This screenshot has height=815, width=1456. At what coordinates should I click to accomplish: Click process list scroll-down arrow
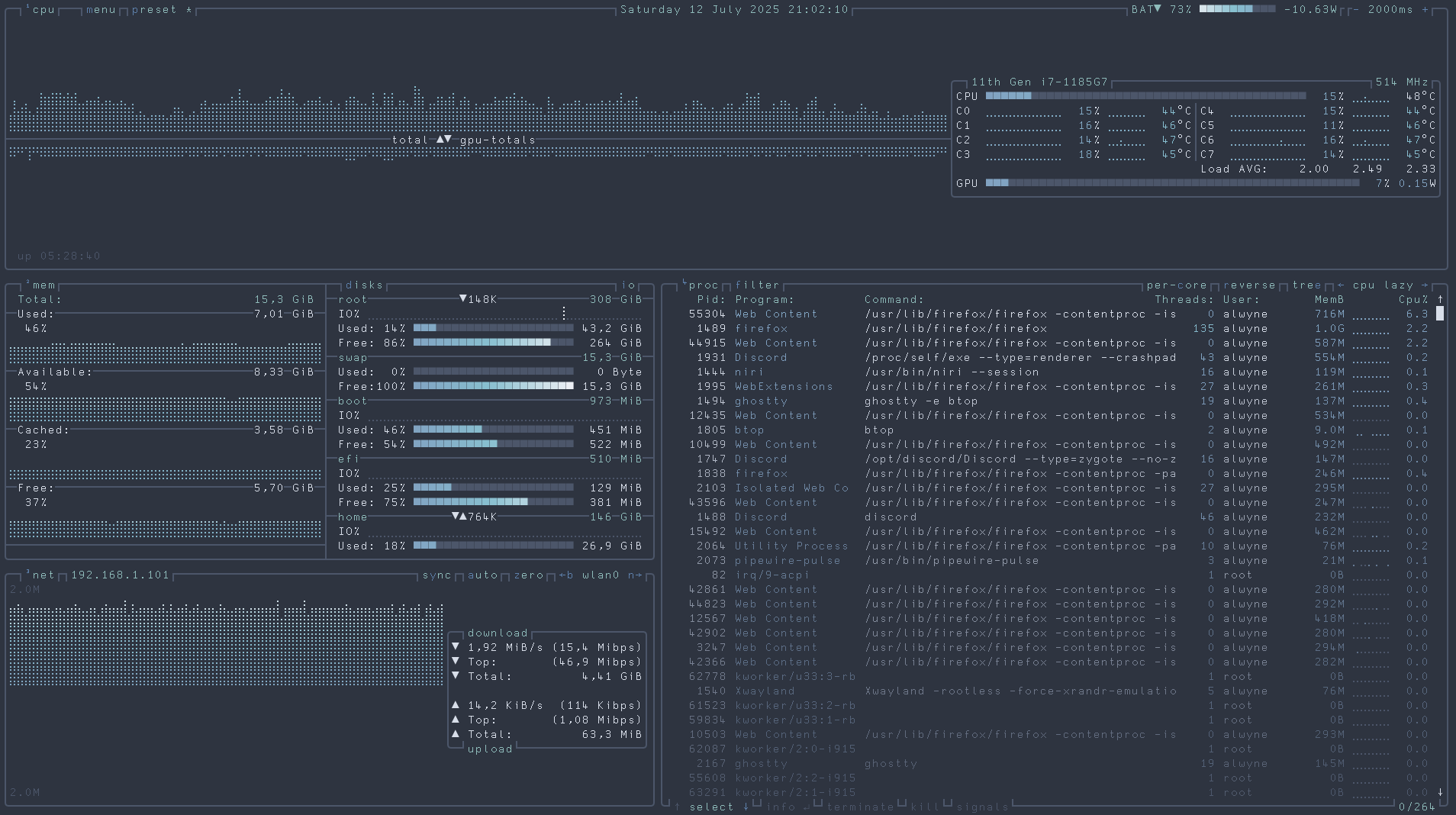point(1440,792)
